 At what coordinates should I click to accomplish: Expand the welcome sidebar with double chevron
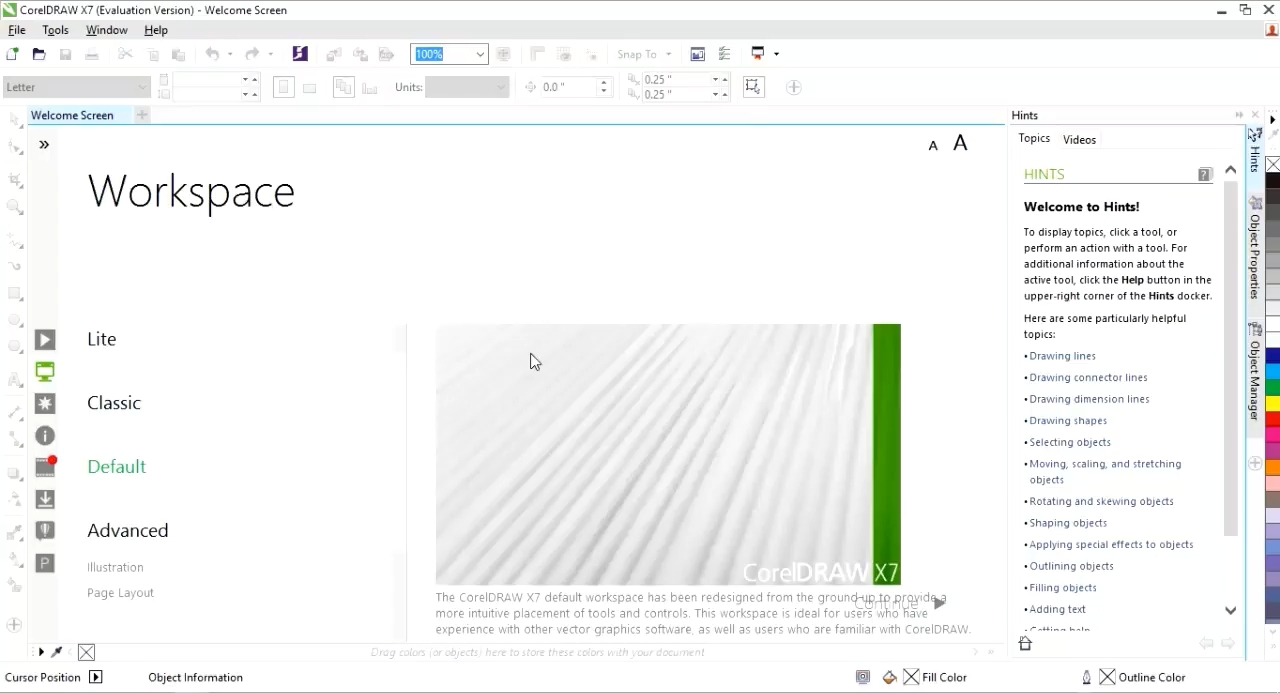[44, 145]
